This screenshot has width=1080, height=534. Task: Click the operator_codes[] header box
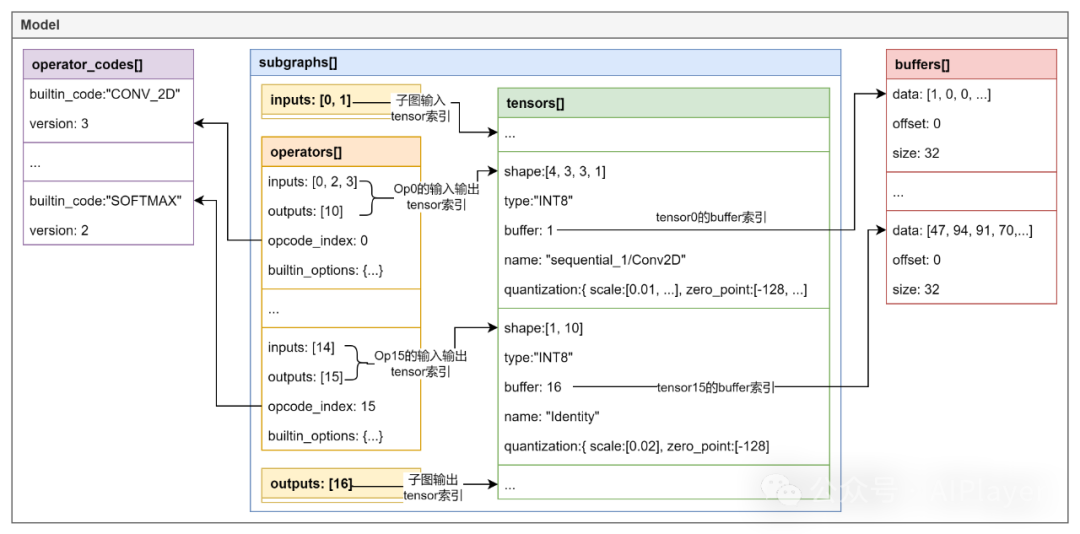[x=108, y=65]
